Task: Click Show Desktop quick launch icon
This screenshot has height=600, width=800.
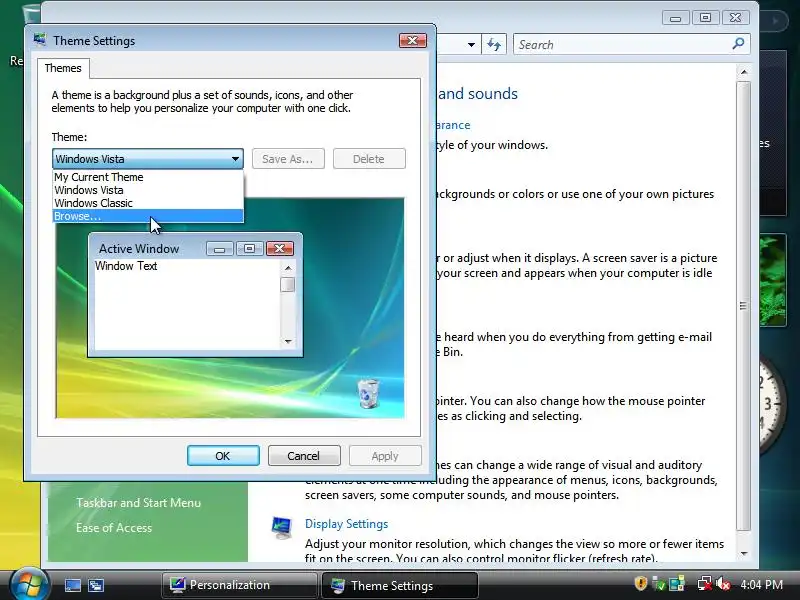Action: pos(72,585)
